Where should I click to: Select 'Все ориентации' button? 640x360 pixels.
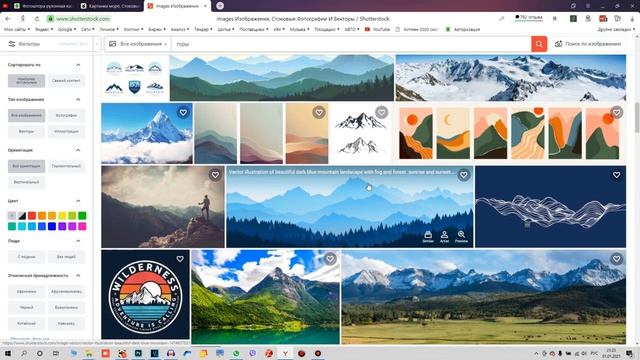pos(26,166)
